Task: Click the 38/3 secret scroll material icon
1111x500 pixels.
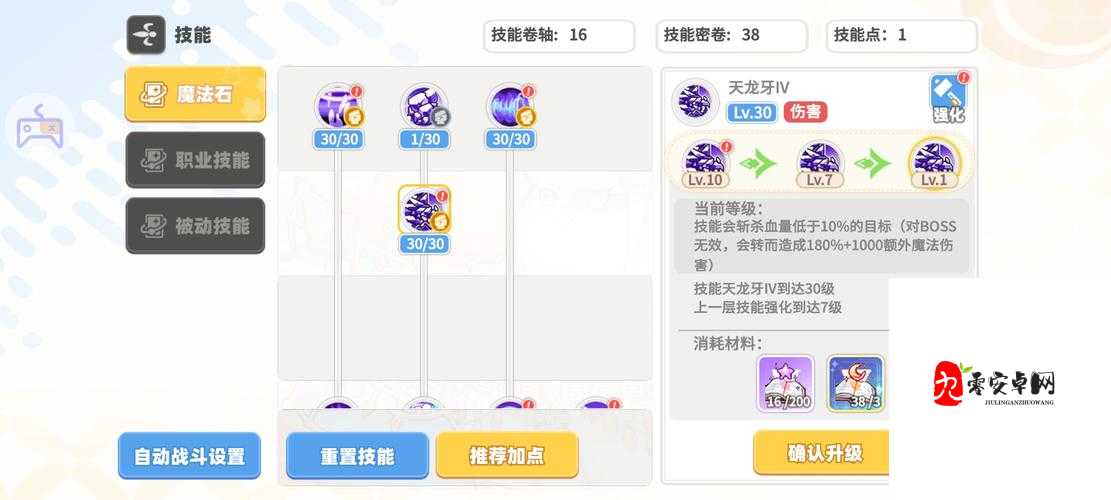Action: [x=855, y=384]
